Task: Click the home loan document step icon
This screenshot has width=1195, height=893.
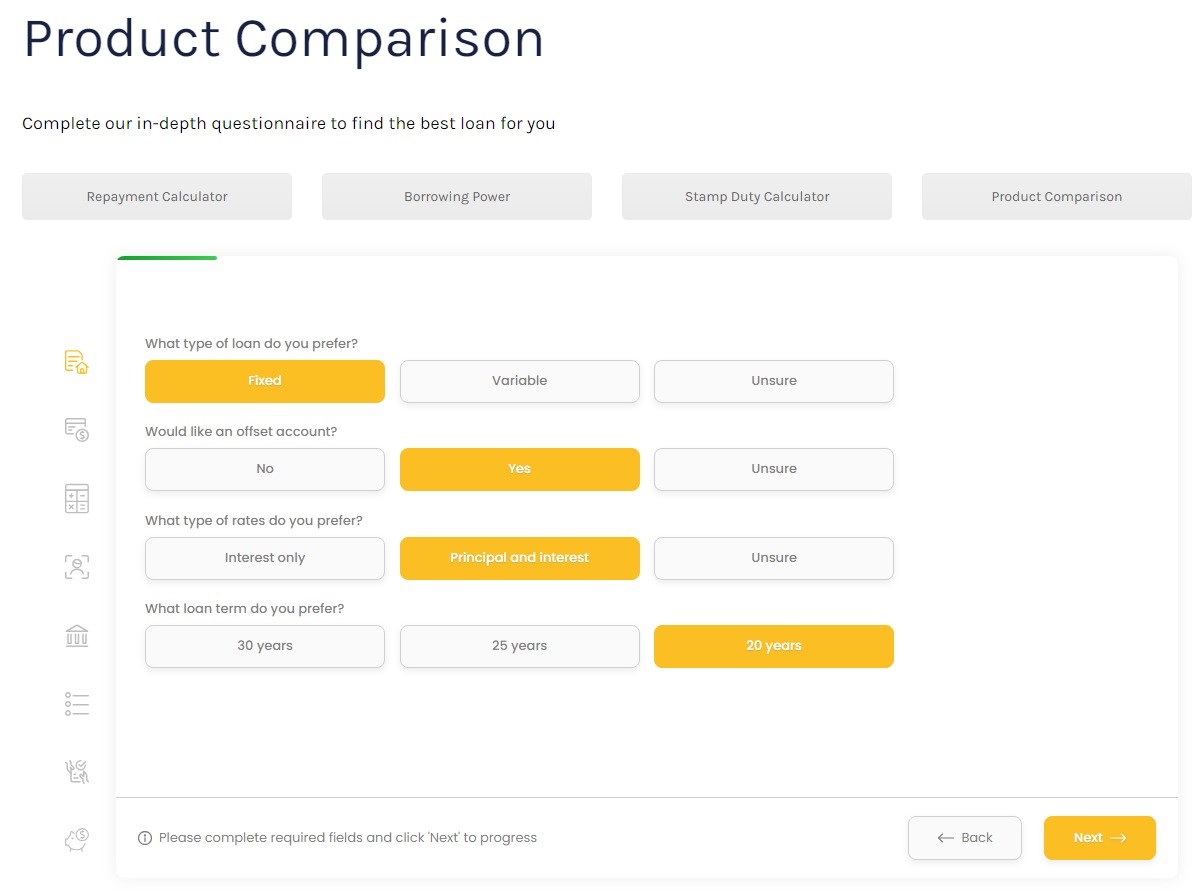Action: 77,362
